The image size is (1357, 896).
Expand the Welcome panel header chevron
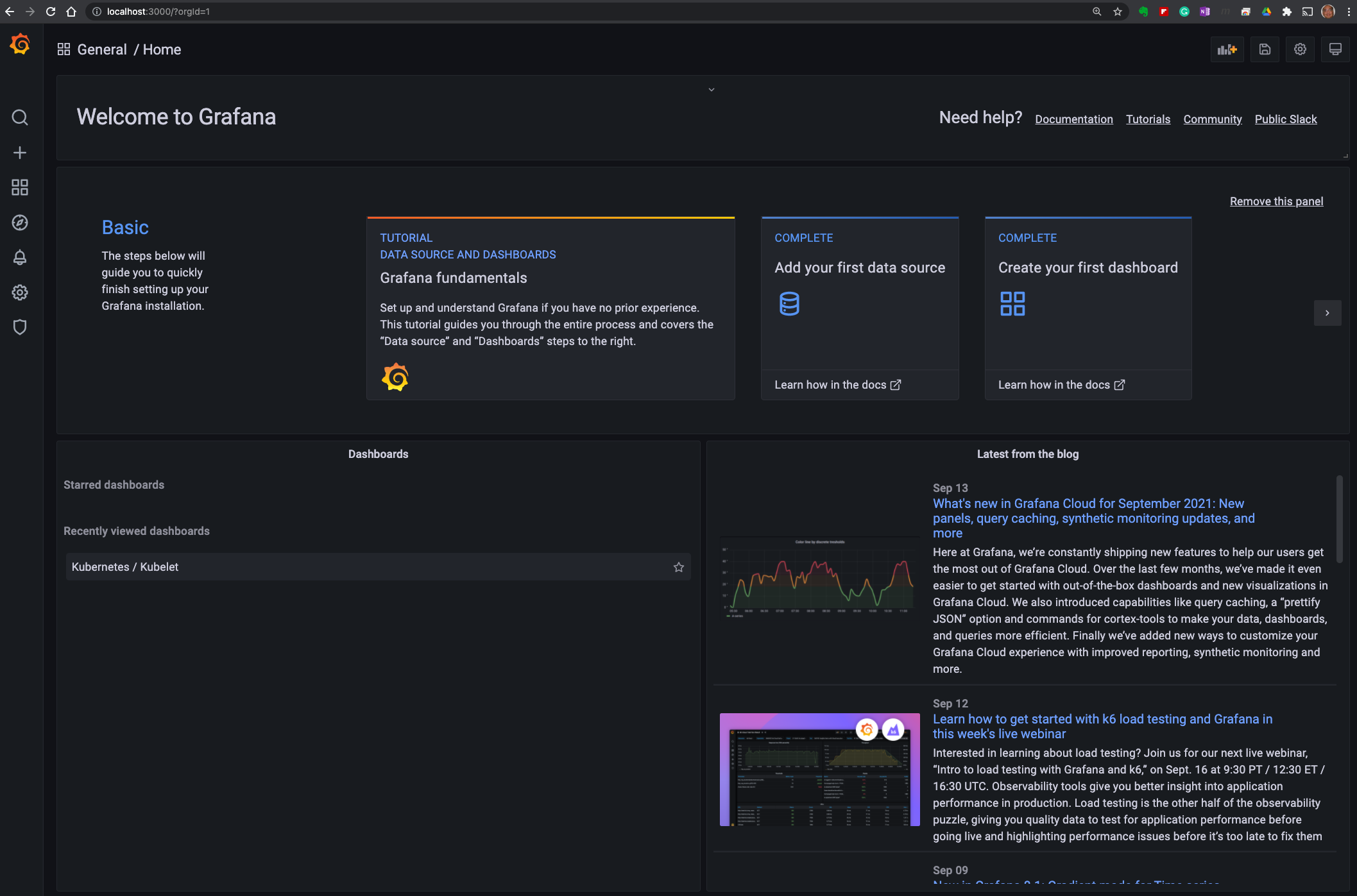pos(711,90)
